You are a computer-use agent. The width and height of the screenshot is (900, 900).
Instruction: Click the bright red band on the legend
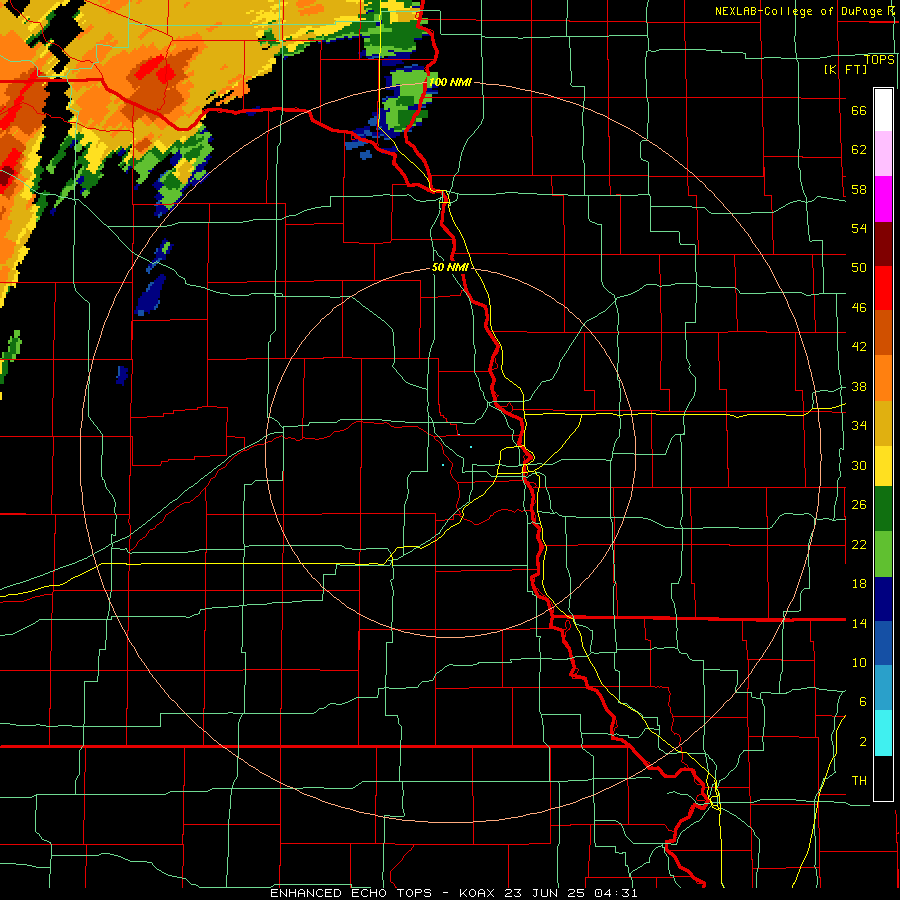pos(883,288)
